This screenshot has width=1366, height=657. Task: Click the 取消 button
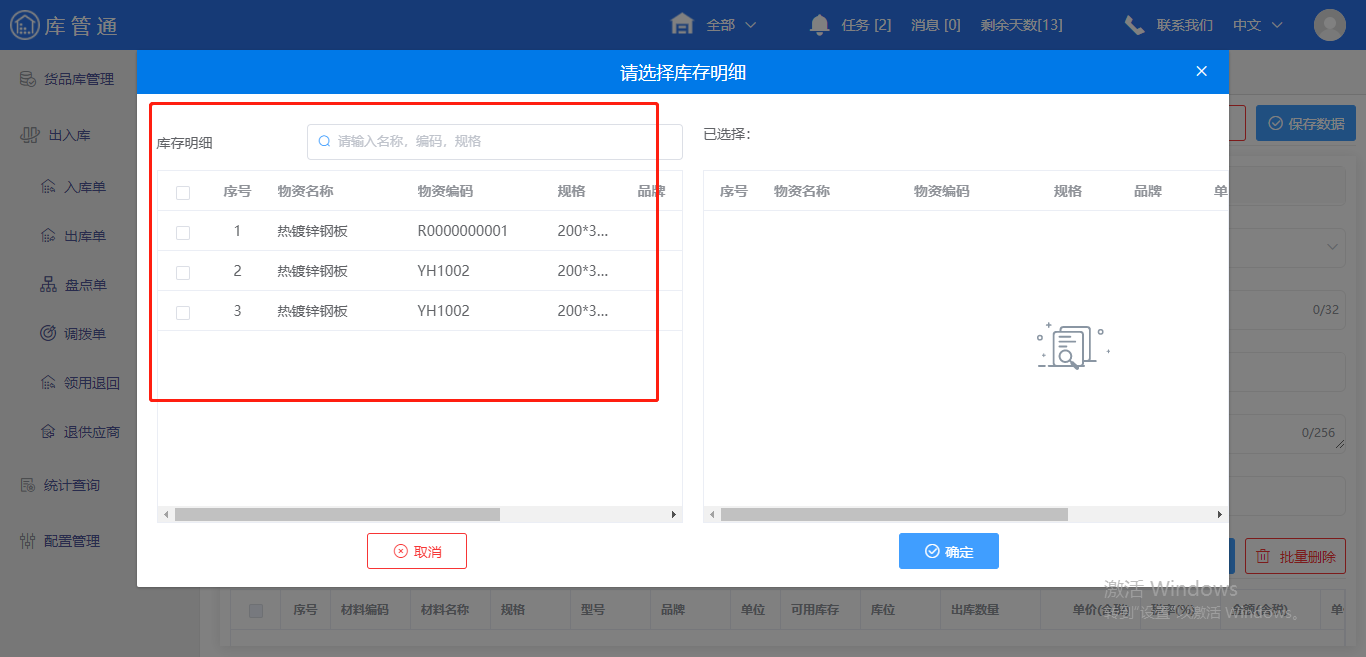click(x=417, y=551)
